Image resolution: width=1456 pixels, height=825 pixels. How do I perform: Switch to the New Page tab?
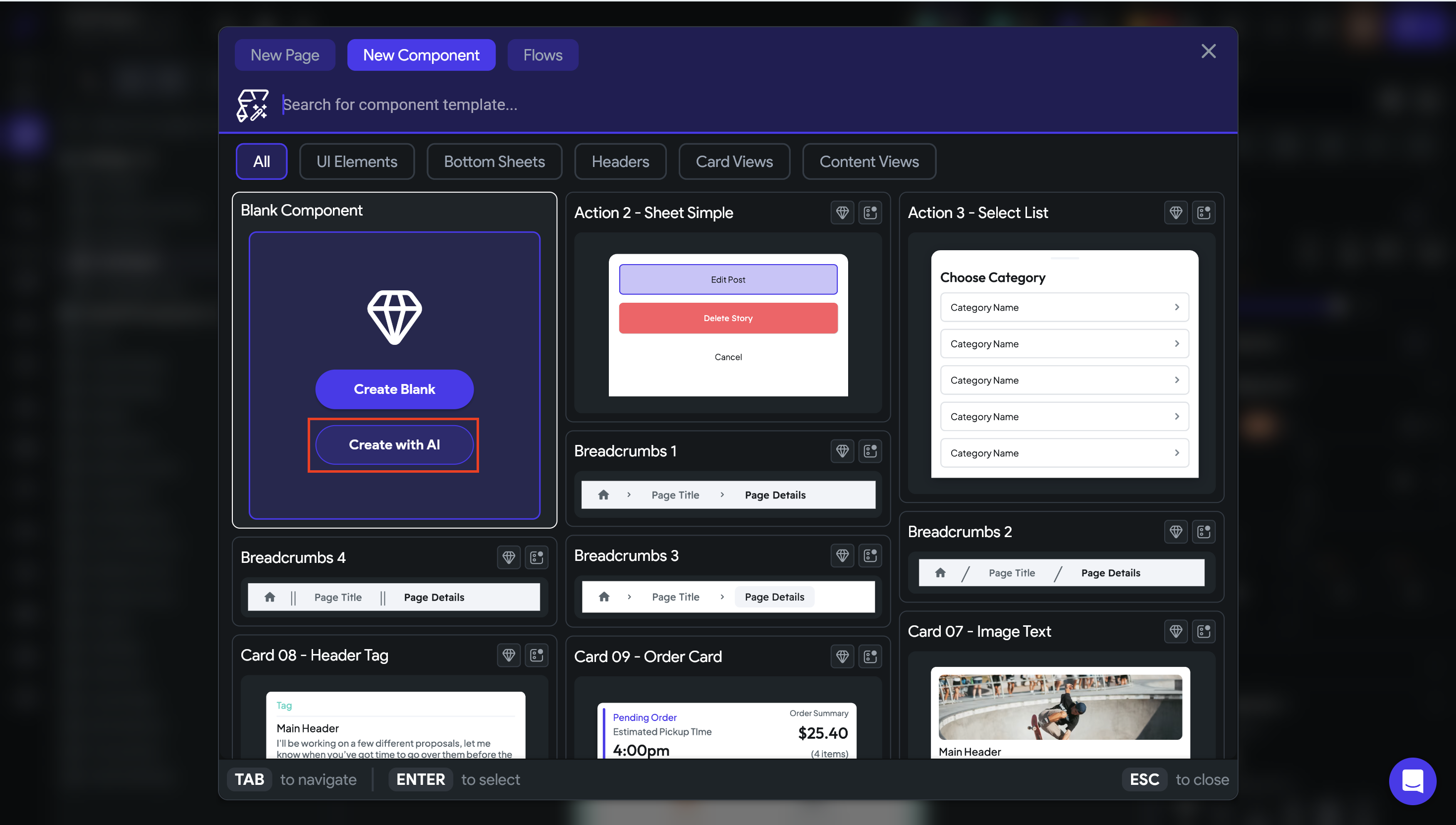[285, 55]
